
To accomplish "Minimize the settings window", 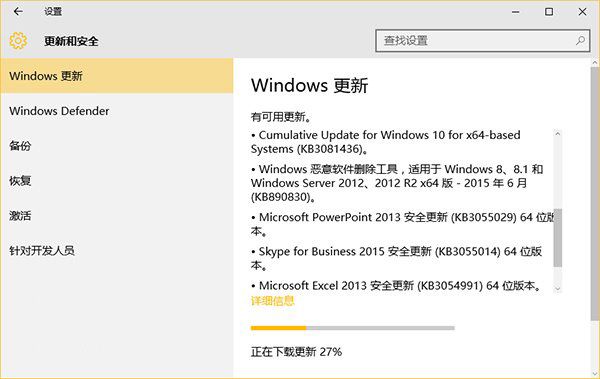I will tap(515, 12).
